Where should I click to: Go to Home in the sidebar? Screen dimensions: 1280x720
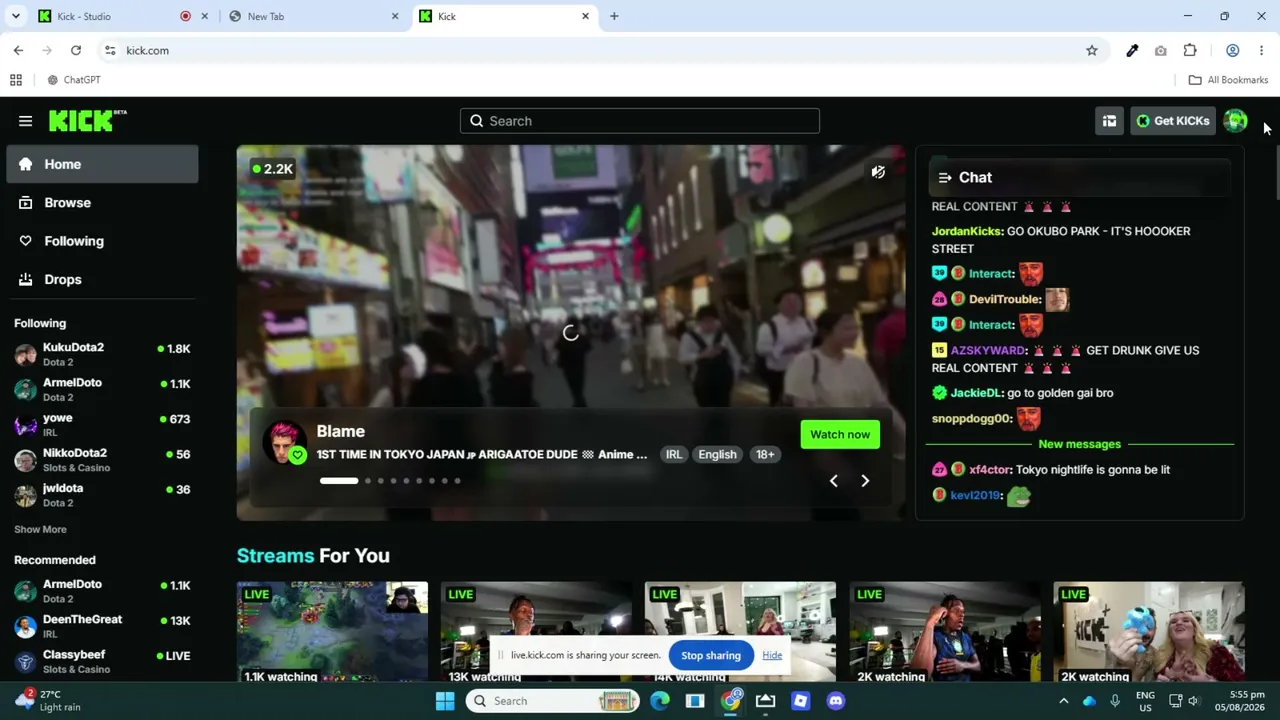[102, 164]
